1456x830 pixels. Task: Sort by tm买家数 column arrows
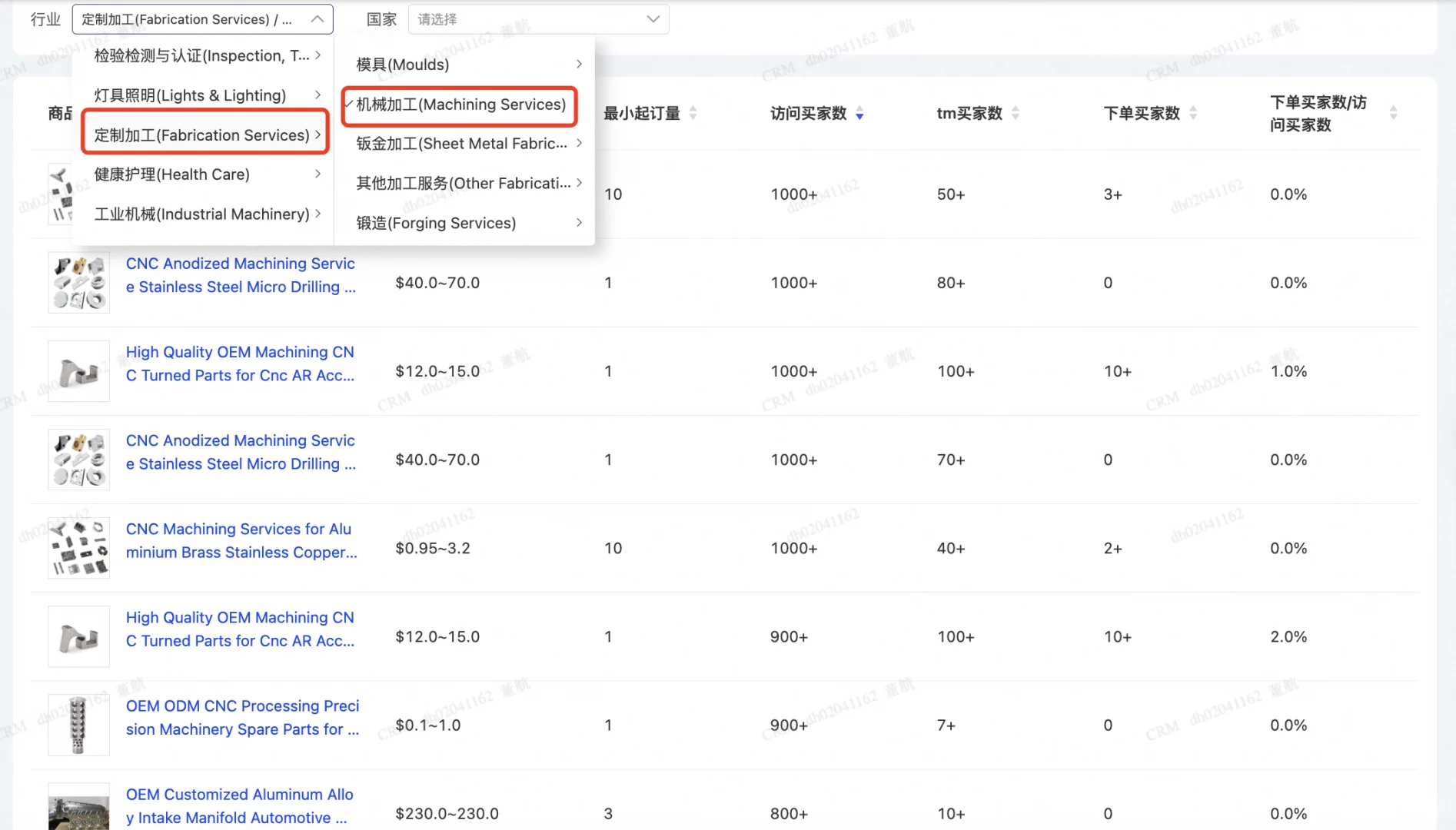pyautogui.click(x=1016, y=113)
